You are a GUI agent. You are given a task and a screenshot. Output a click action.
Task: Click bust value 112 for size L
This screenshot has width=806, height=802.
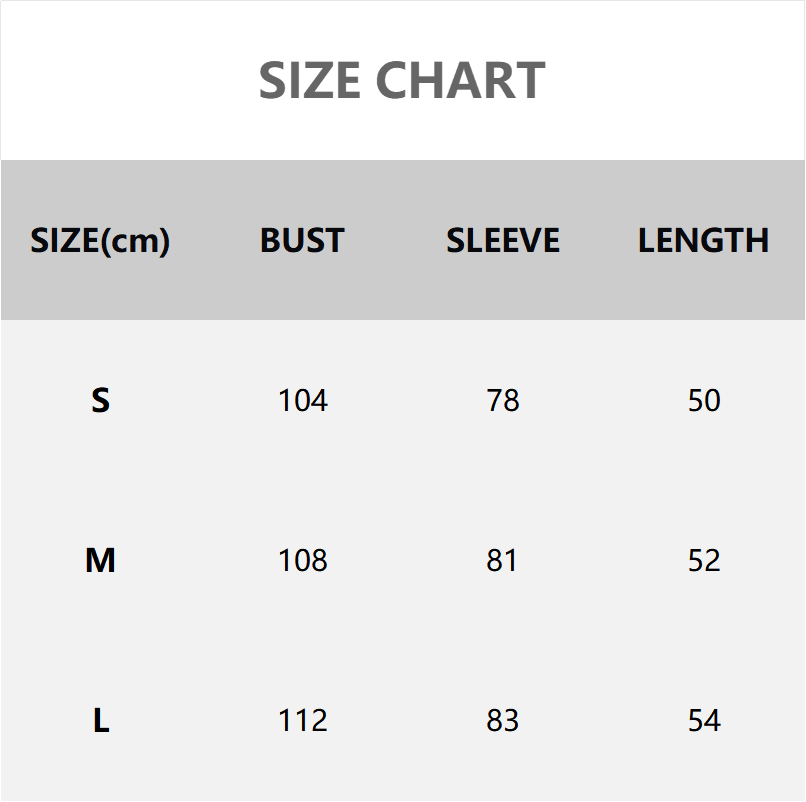302,721
